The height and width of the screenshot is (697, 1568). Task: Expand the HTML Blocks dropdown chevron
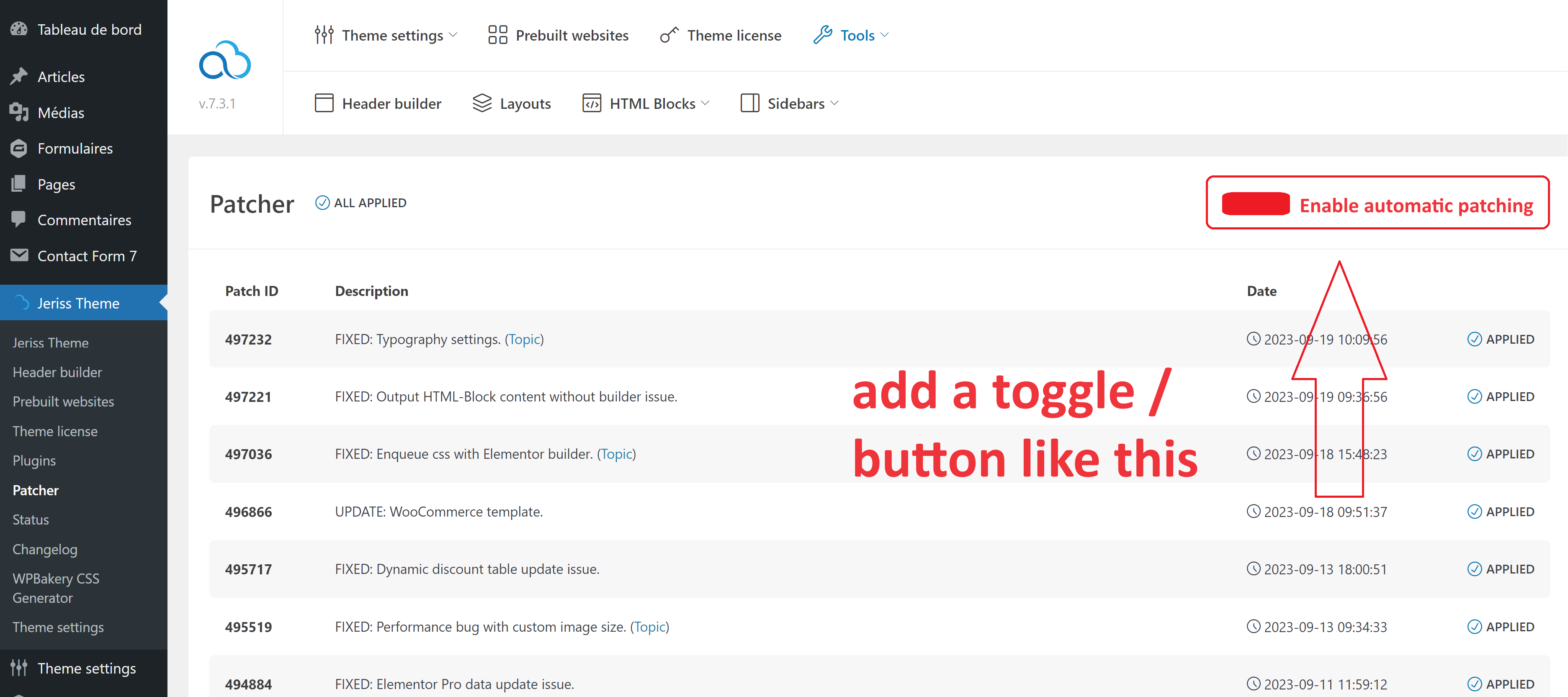[x=705, y=103]
